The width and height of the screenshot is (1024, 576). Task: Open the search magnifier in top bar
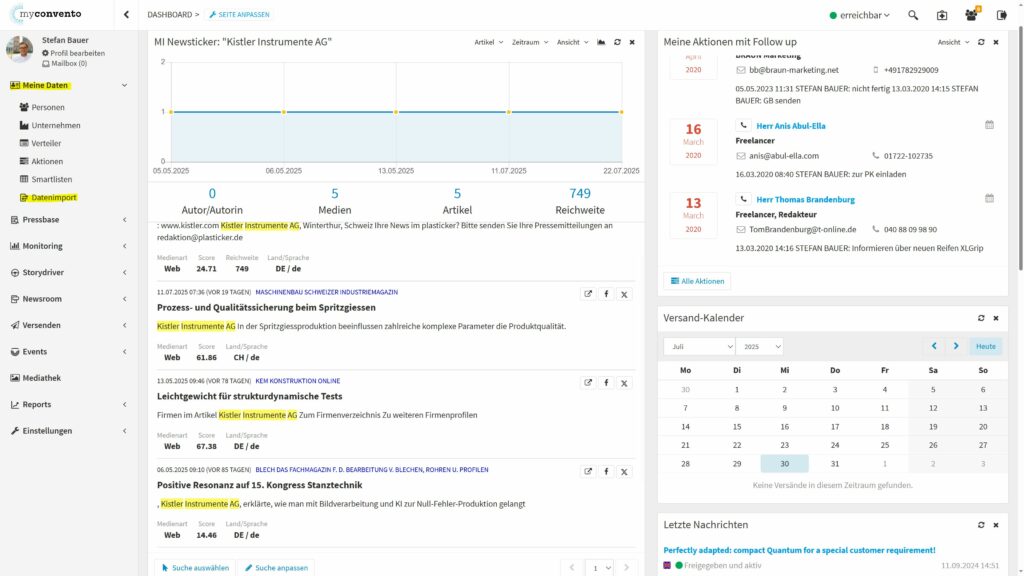pos(913,15)
